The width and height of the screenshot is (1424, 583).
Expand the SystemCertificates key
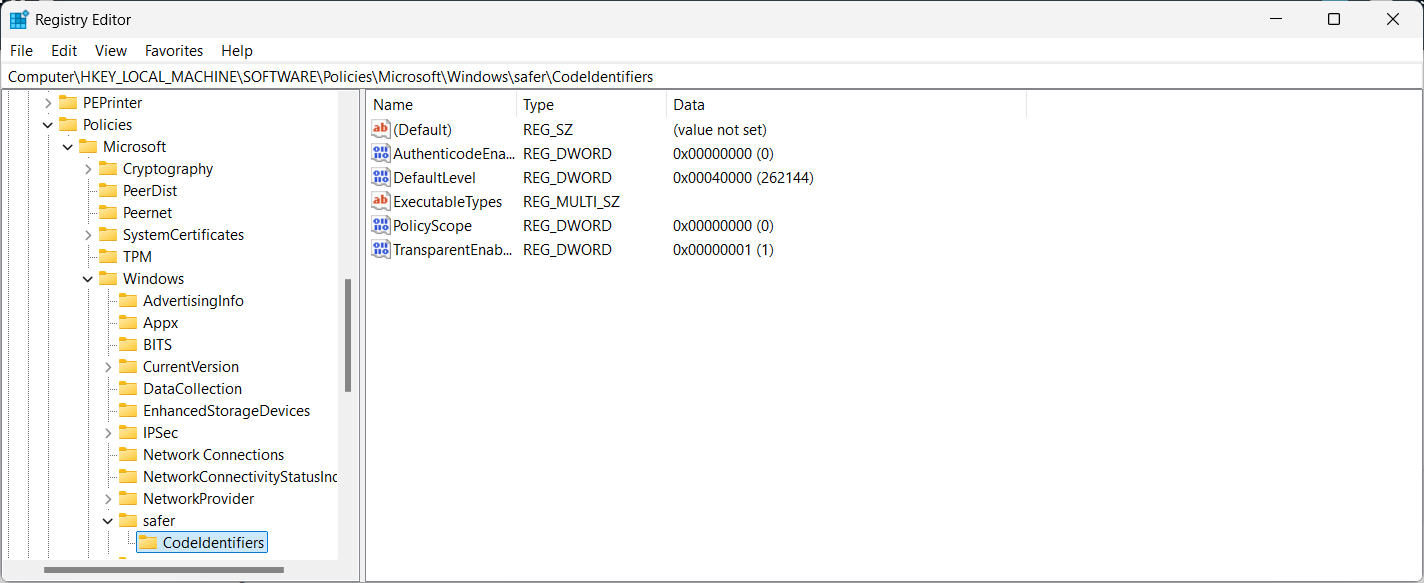click(88, 235)
